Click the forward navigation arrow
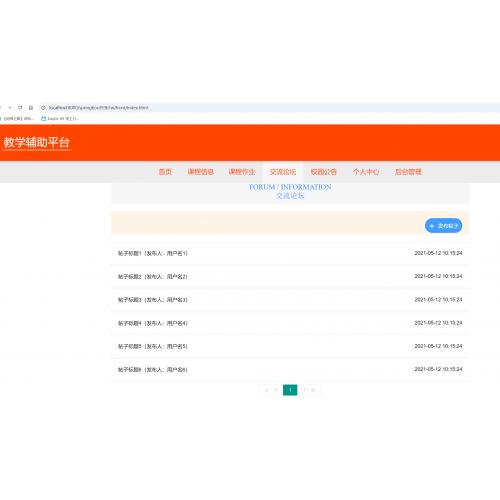500x500 pixels. click(10, 107)
